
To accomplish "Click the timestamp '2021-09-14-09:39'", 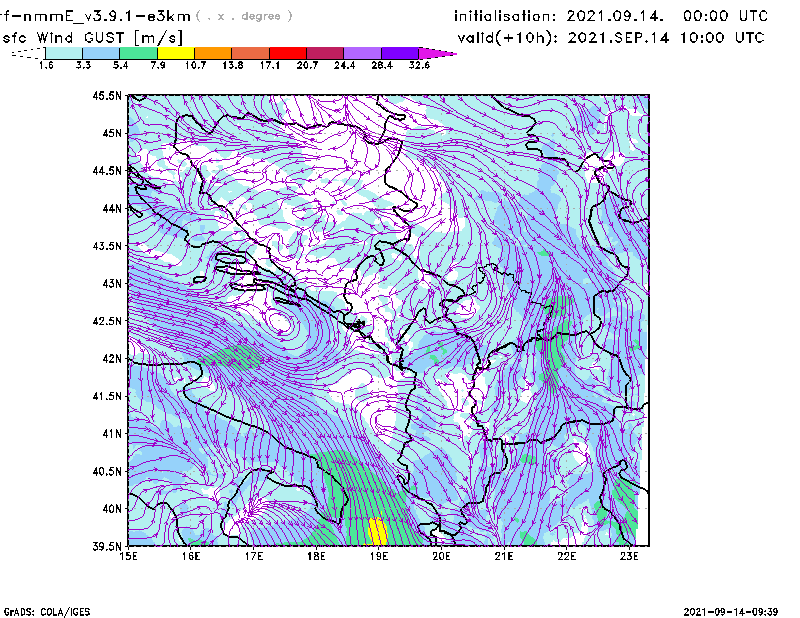I will point(731,612).
